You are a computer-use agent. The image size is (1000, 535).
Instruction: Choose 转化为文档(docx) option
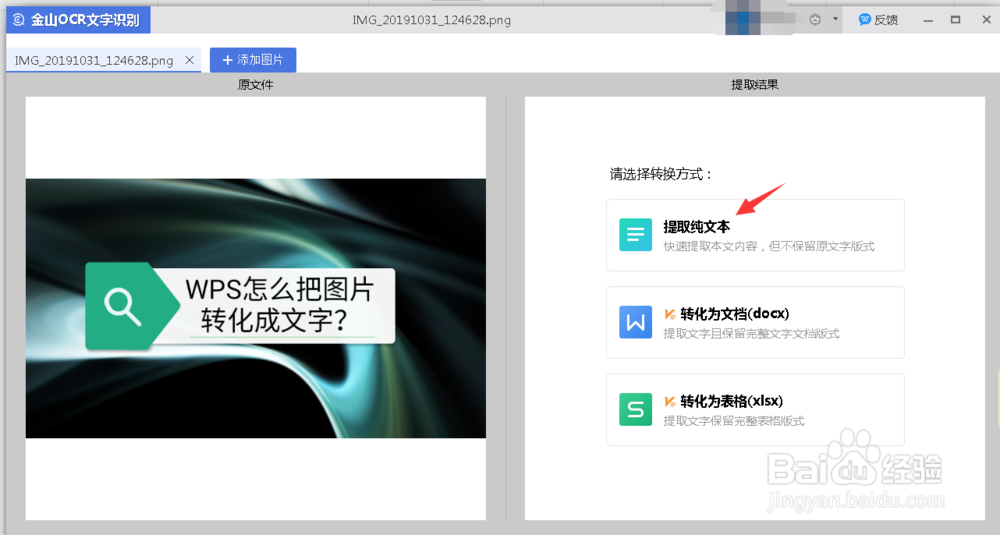[755, 323]
